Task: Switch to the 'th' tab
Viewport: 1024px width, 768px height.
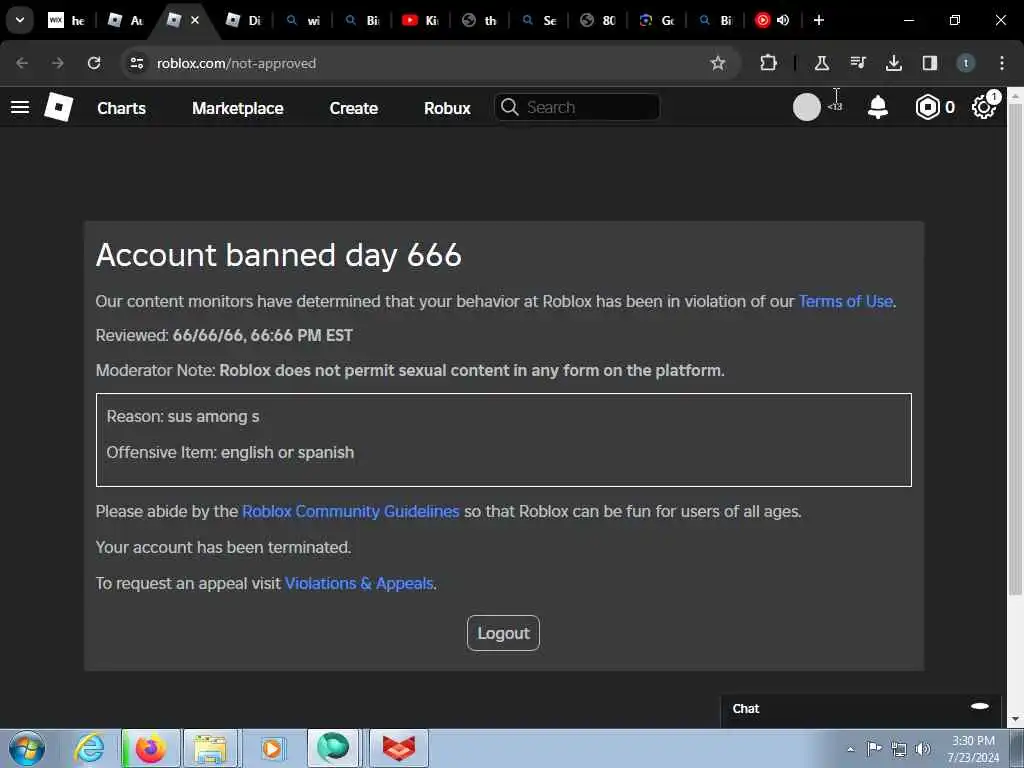Action: [479, 20]
